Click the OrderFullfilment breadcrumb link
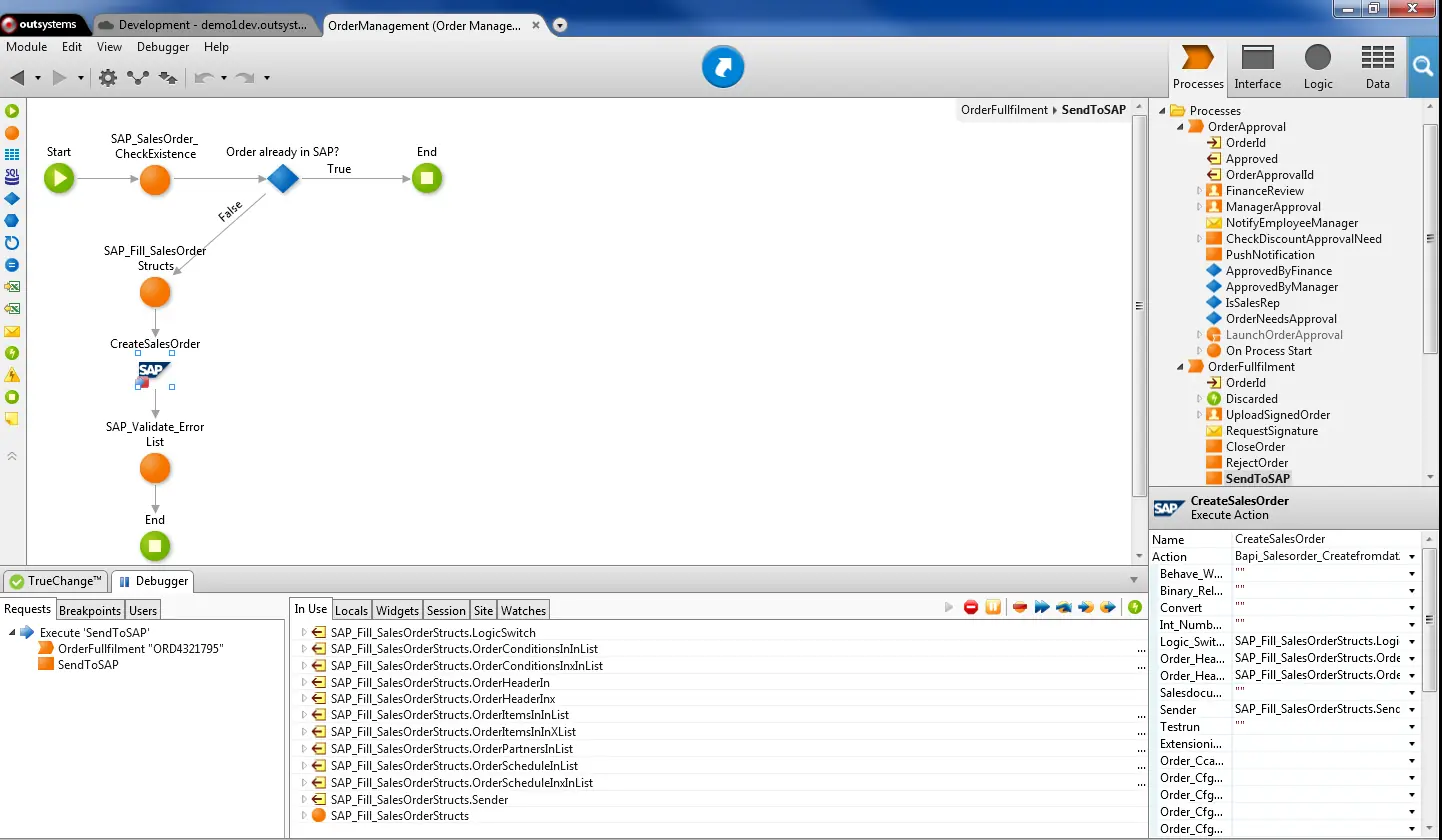This screenshot has width=1442, height=840. [1004, 110]
